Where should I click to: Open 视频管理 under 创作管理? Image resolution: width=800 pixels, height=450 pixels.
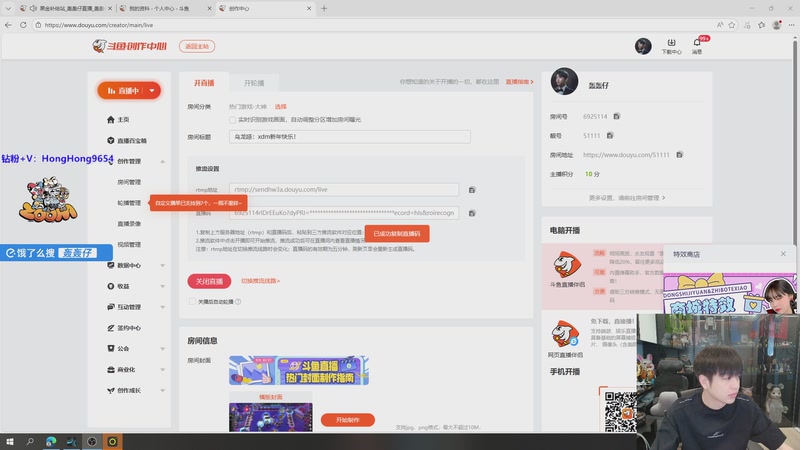(x=129, y=244)
